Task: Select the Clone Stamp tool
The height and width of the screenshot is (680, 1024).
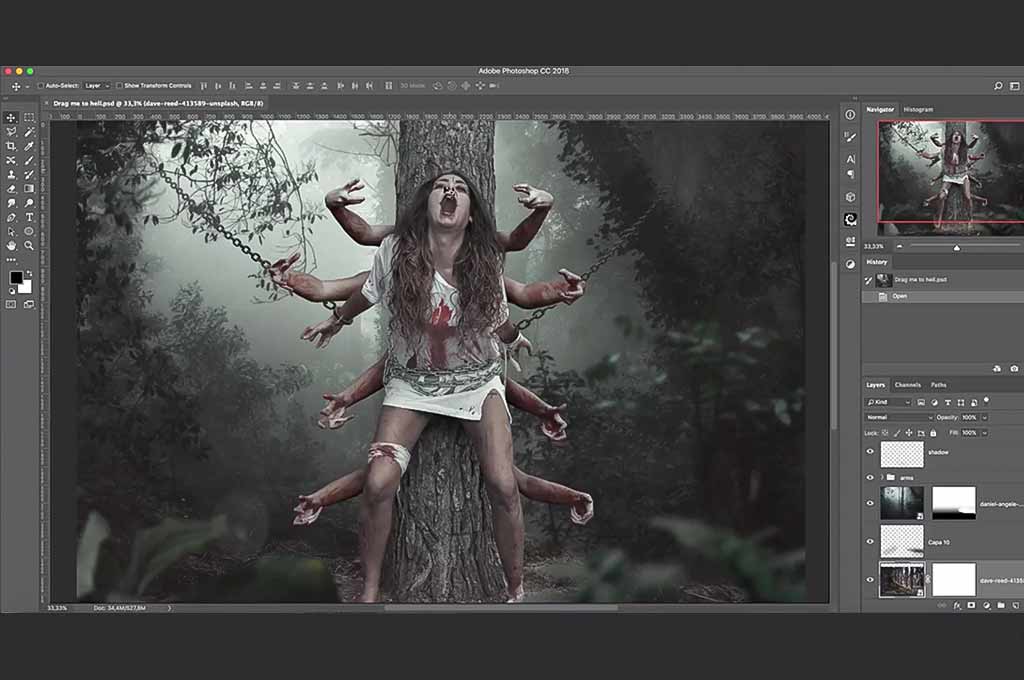Action: 11,174
